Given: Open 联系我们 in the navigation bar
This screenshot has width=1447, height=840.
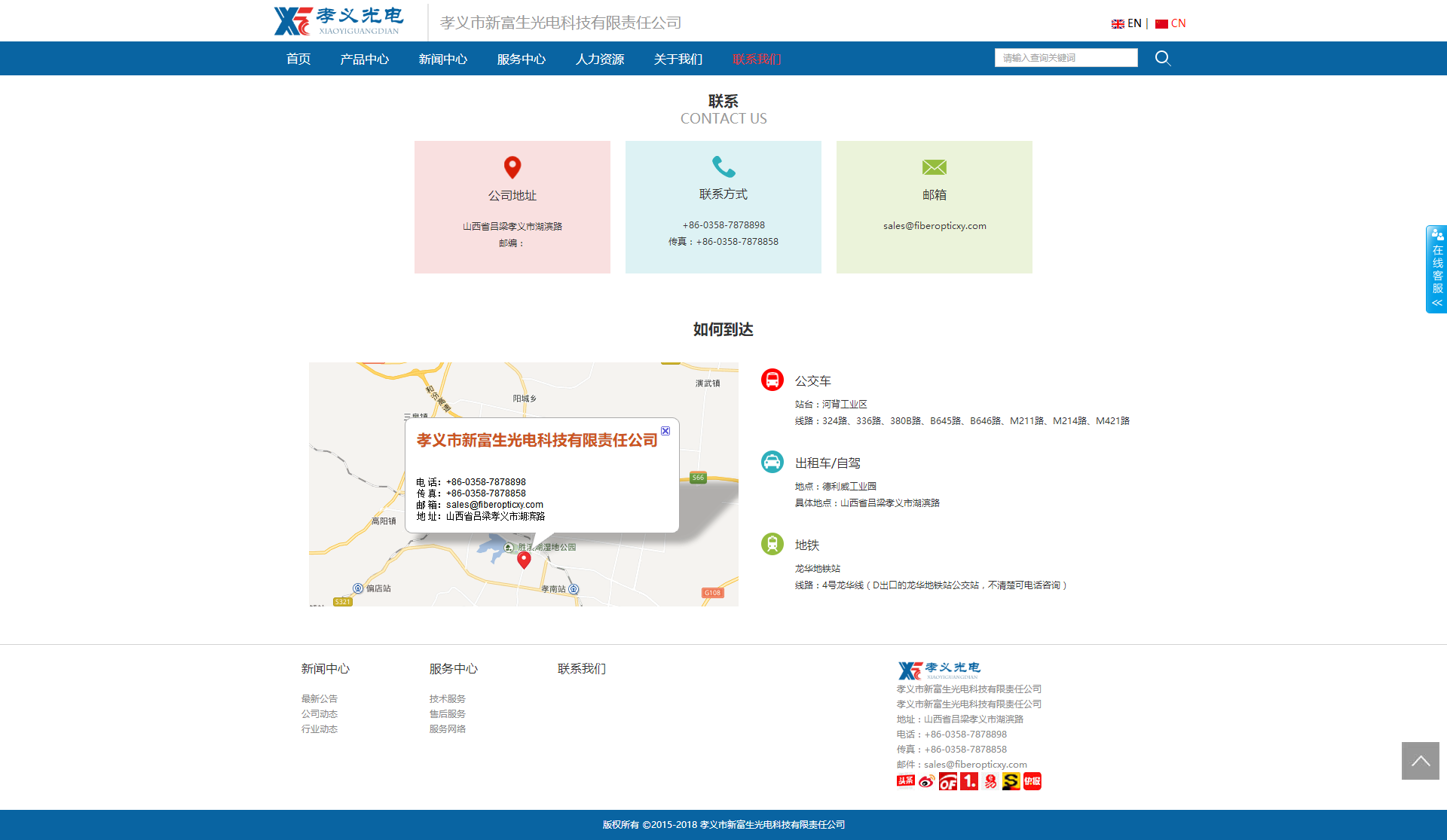Looking at the screenshot, I should 757,59.
